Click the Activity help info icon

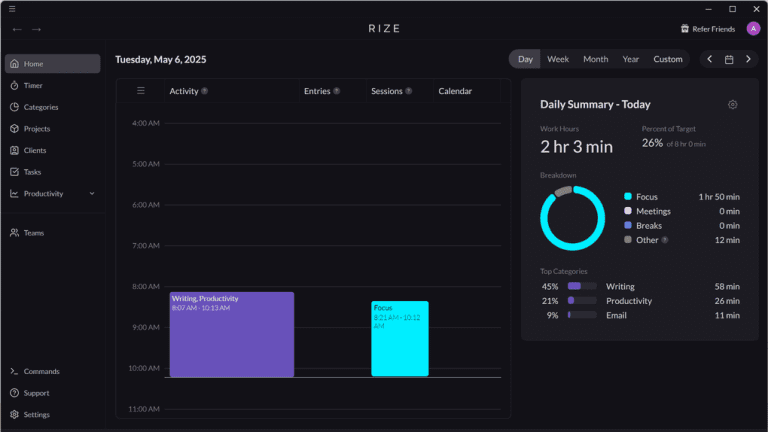[x=205, y=91]
